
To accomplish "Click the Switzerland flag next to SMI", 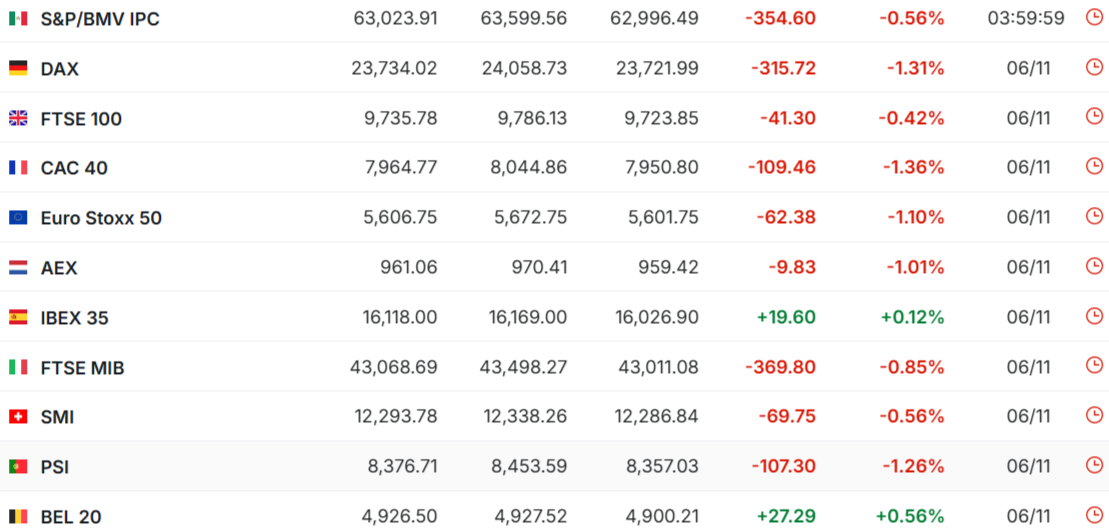I will pos(18,417).
